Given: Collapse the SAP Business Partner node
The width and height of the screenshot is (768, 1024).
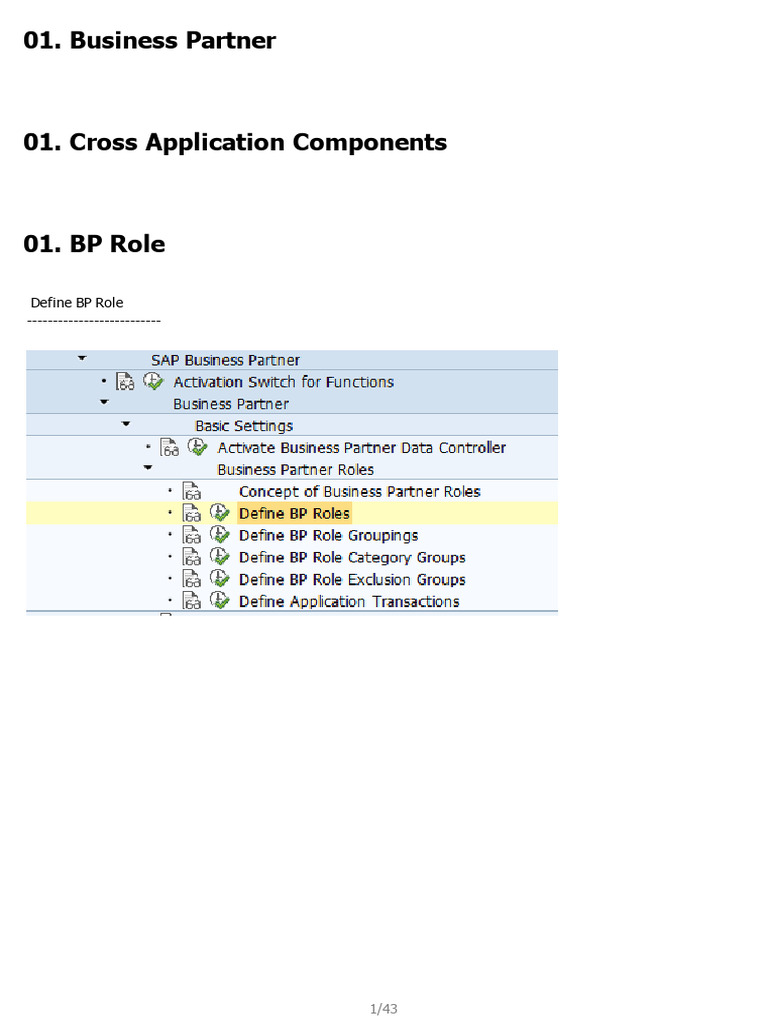Looking at the screenshot, I should point(82,358).
